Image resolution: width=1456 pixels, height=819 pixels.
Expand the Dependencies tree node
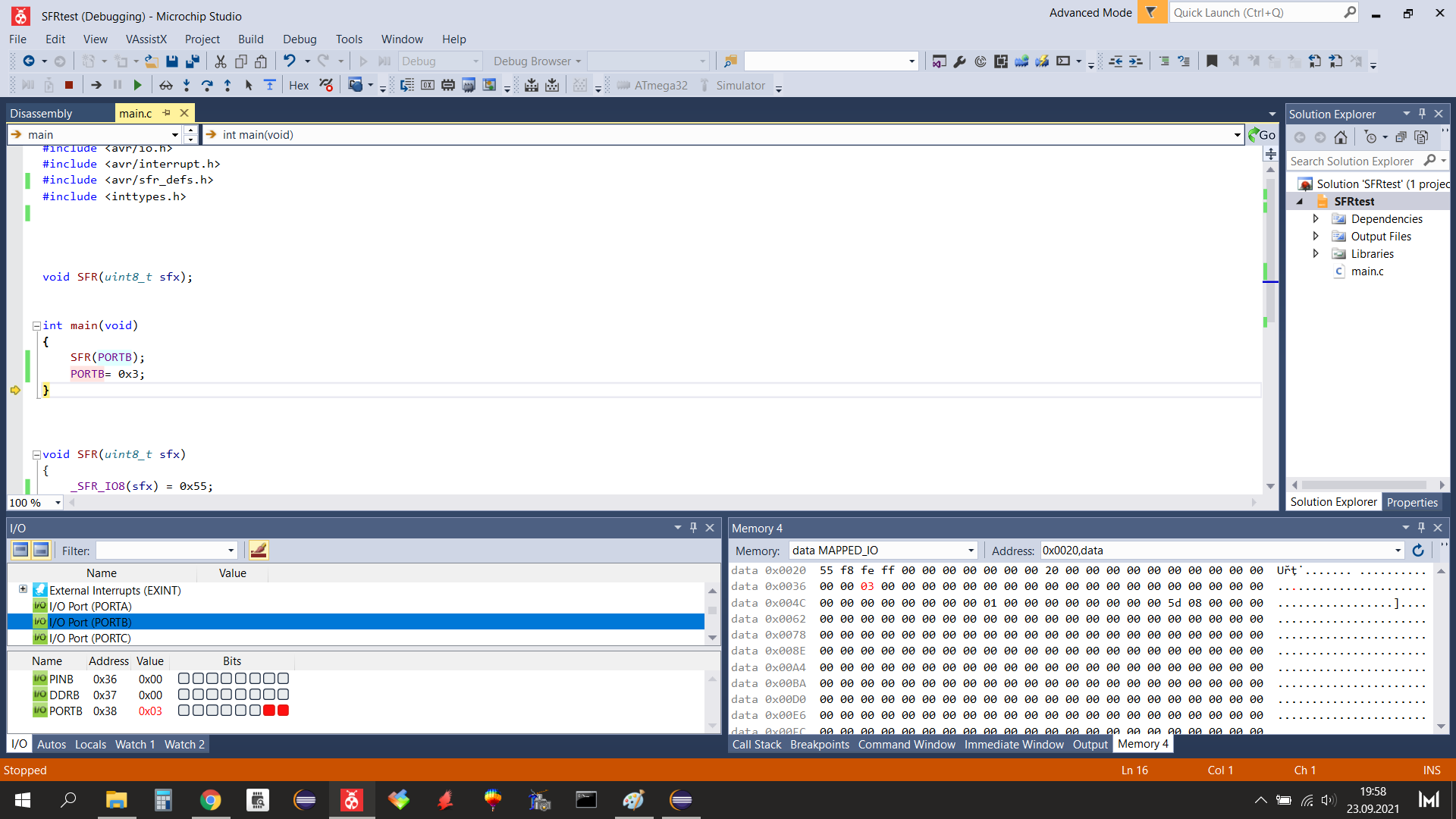[1316, 218]
